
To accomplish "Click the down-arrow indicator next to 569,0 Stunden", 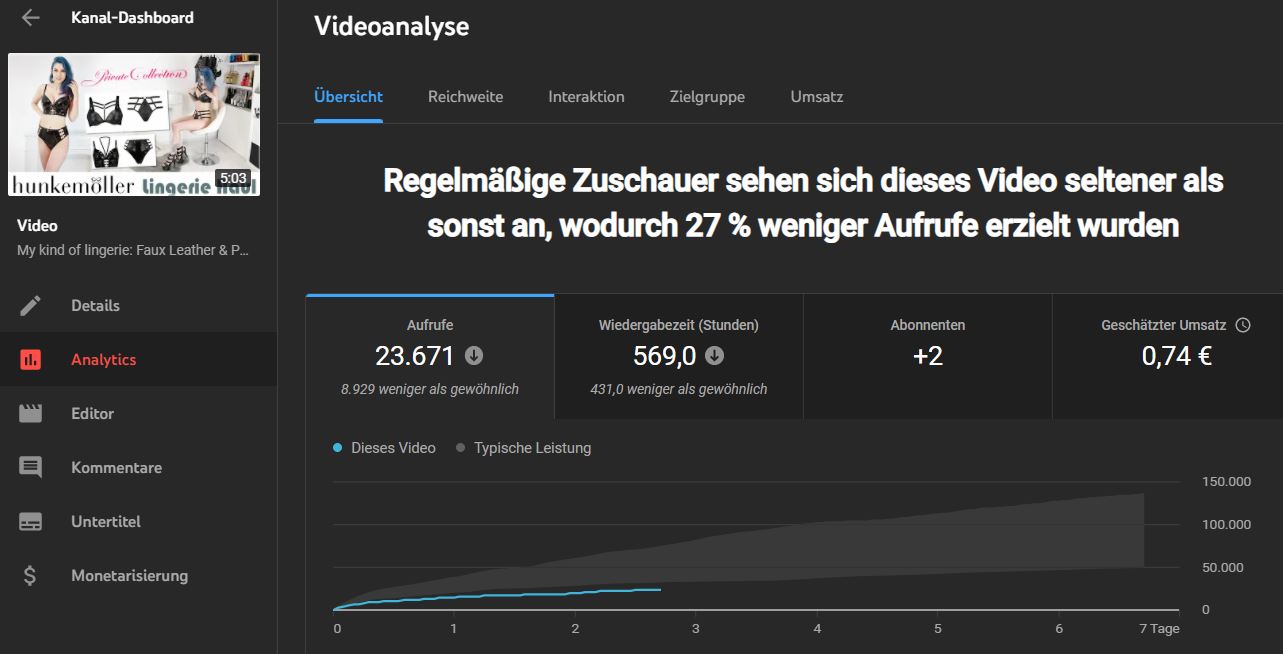I will pos(714,356).
